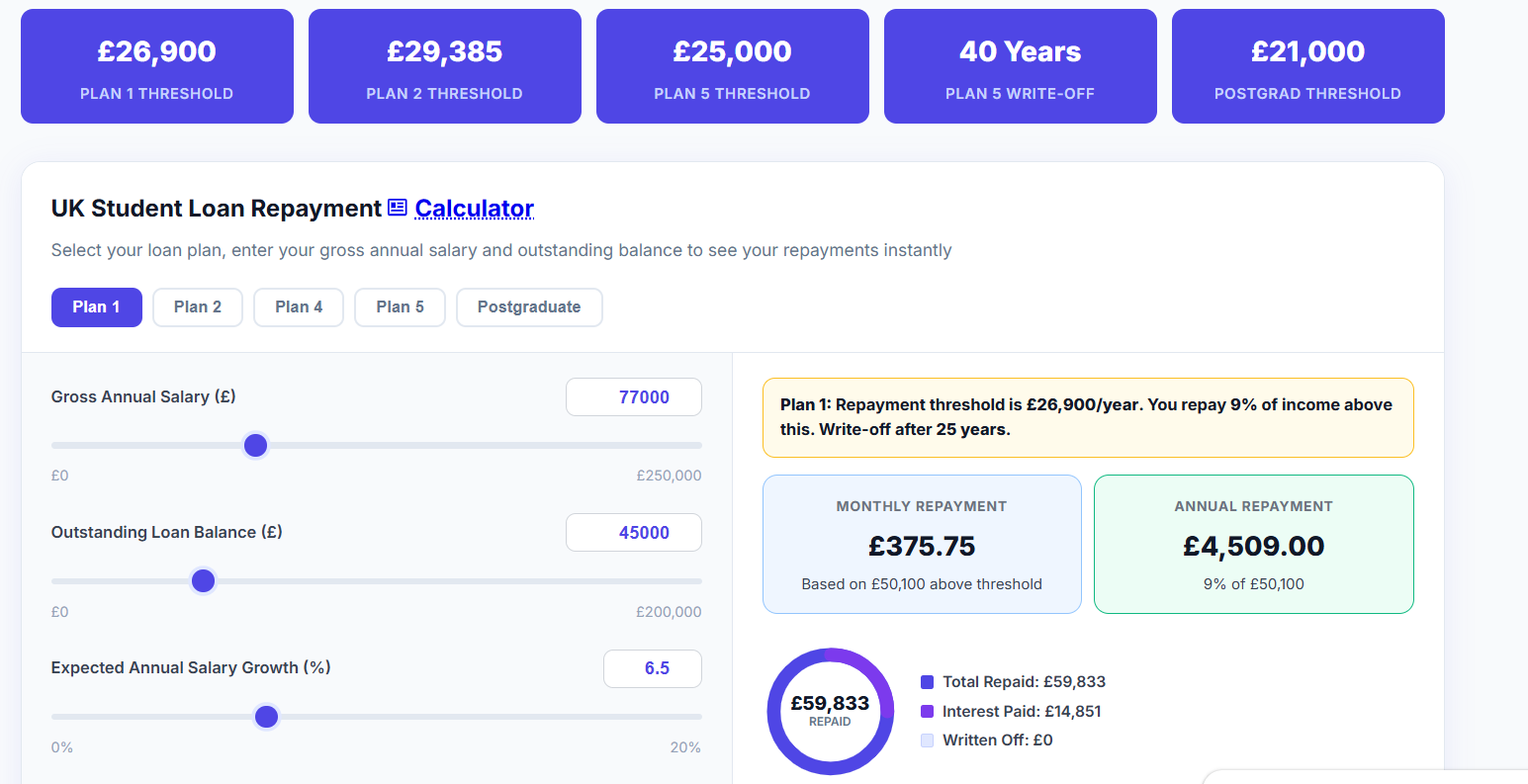Click the 'Written Off: £0' legend text
Image resolution: width=1528 pixels, height=784 pixels.
click(x=998, y=740)
